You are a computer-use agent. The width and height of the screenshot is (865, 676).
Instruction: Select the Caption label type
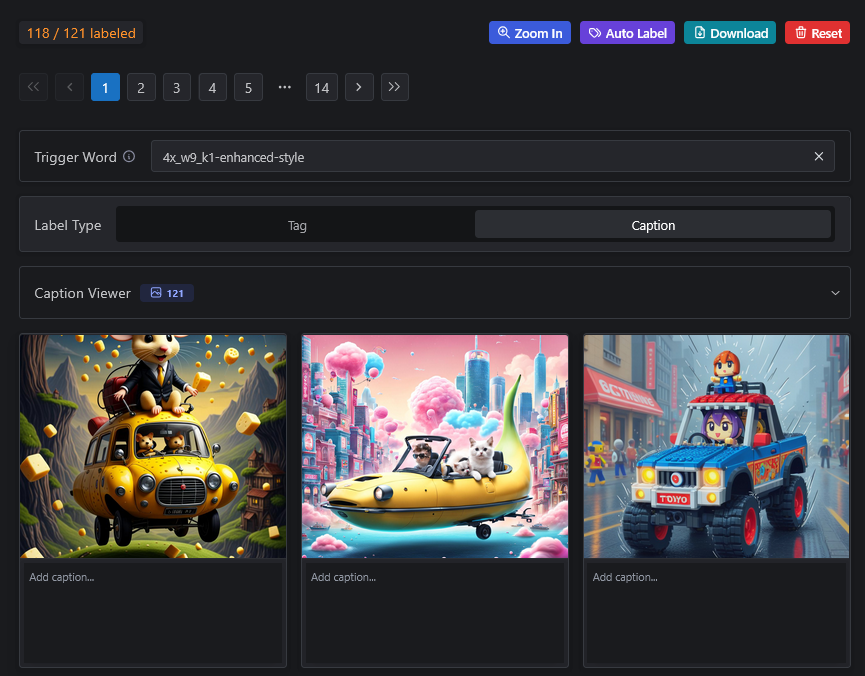[653, 225]
